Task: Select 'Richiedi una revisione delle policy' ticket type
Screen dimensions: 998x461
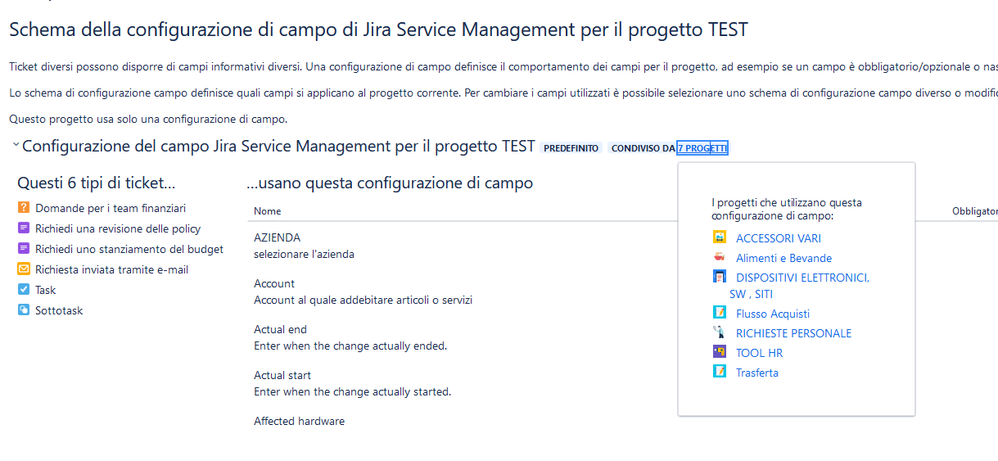Action: [x=118, y=229]
